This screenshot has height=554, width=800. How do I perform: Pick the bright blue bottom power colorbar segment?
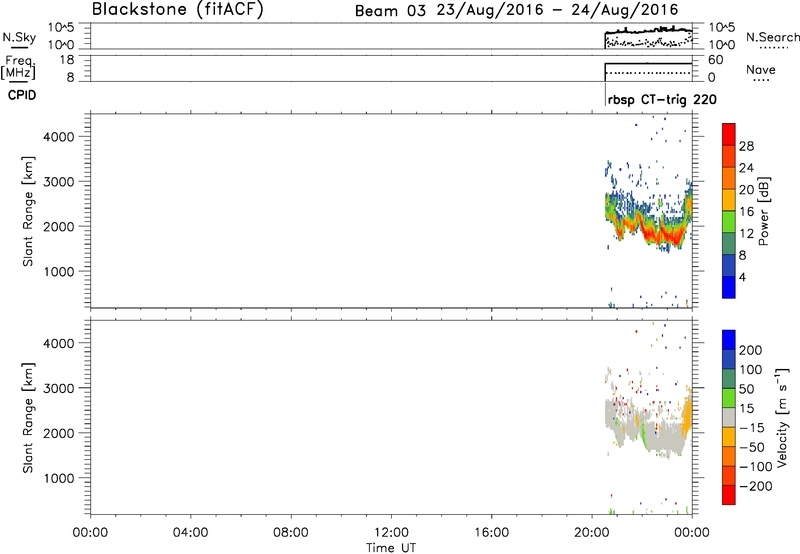729,287
